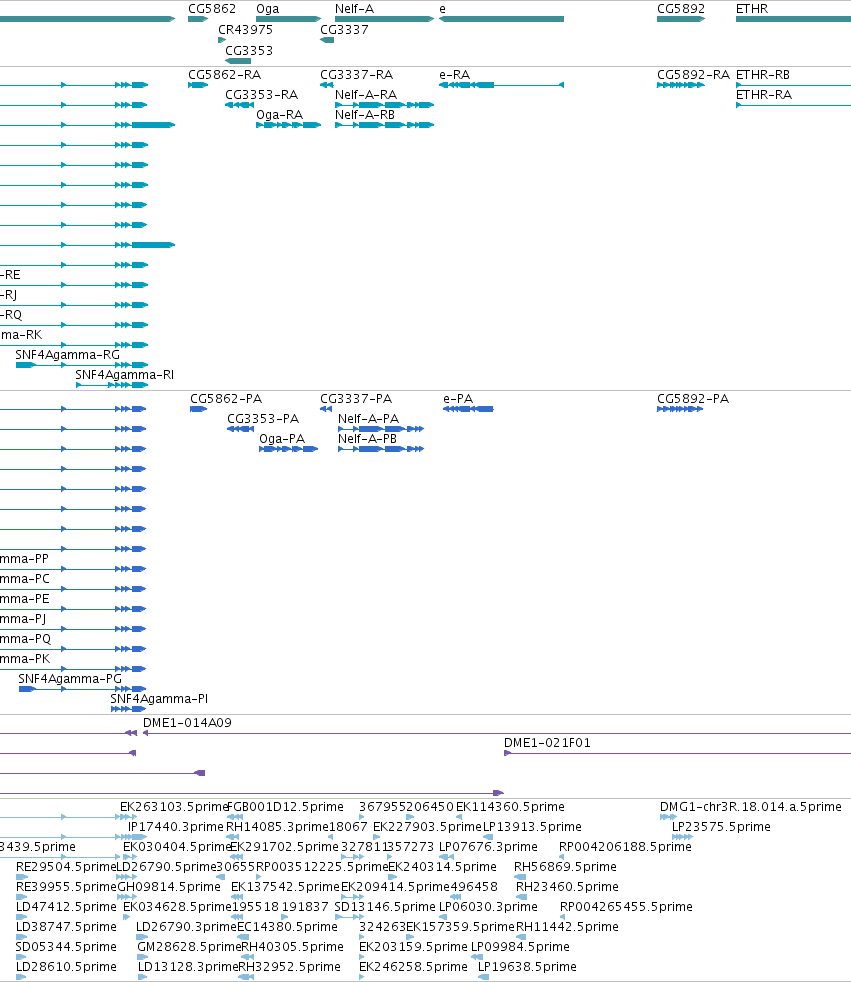The height and width of the screenshot is (982, 851).
Task: Select the GM28628.5prime EST label
Action: point(188,947)
